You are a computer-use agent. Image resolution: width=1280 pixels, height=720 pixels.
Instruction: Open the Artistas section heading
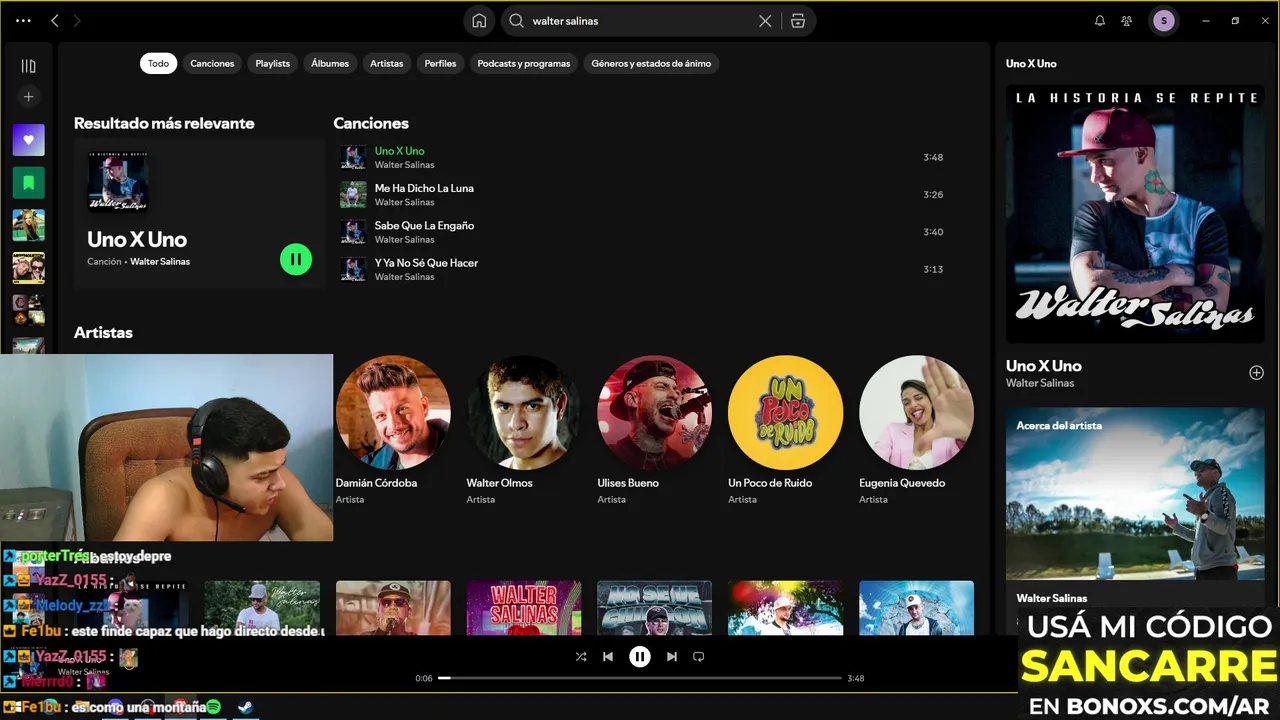click(x=103, y=332)
